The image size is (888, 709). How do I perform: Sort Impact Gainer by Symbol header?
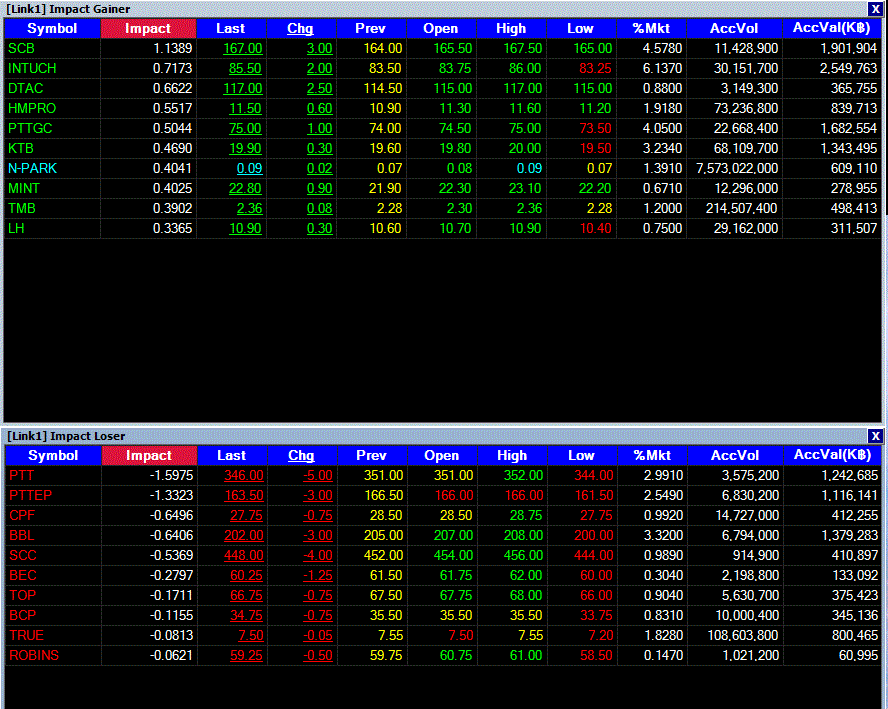pos(52,28)
